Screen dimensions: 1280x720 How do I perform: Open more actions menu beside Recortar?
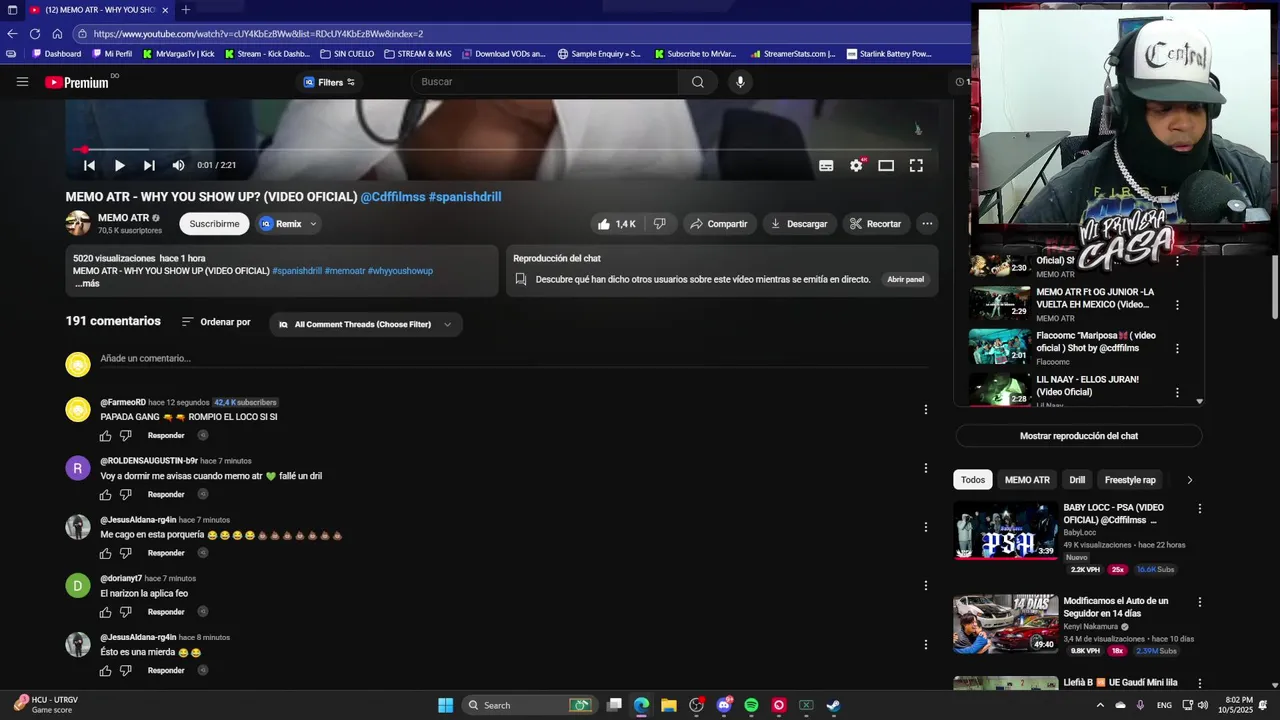927,224
